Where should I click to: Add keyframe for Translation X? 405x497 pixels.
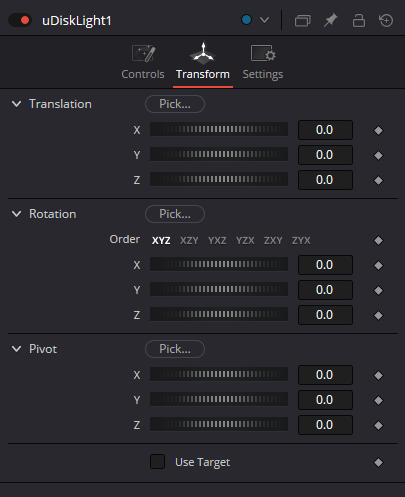(378, 130)
